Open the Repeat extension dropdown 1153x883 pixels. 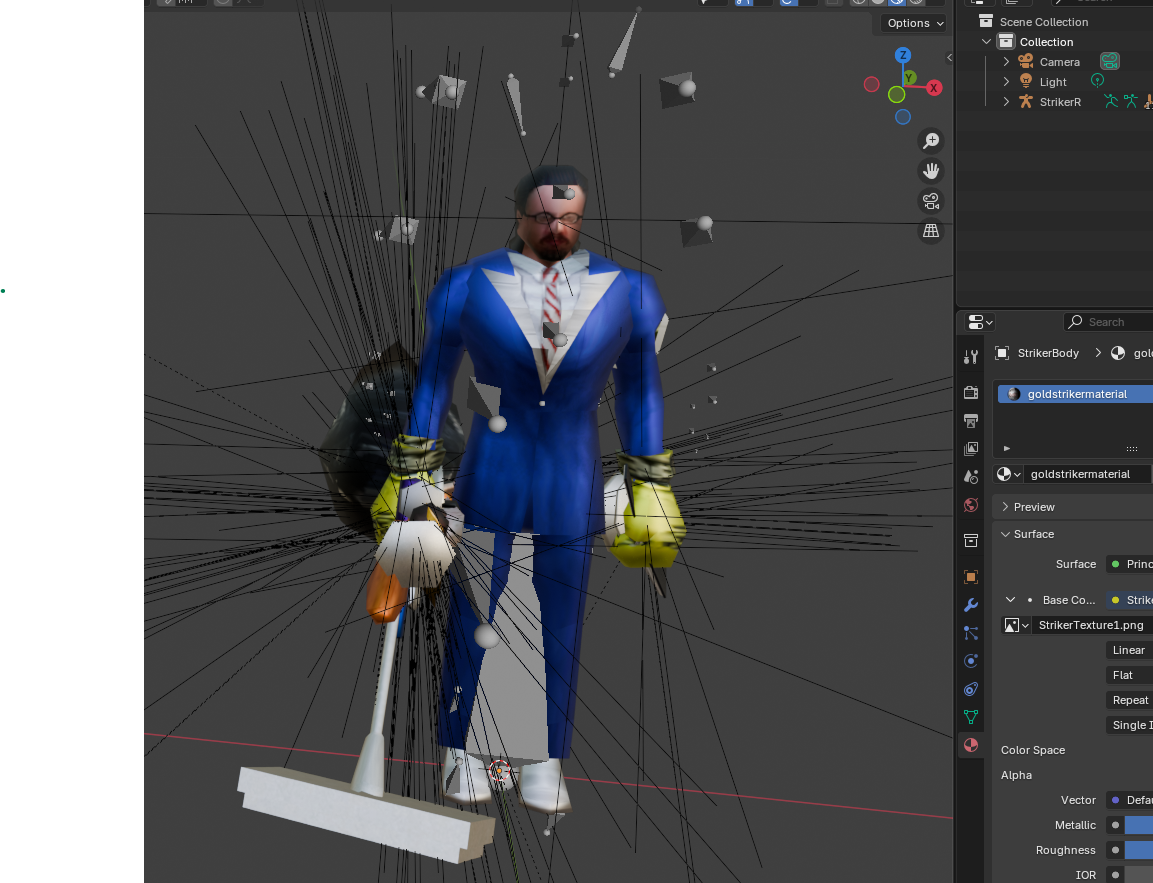click(x=1129, y=700)
